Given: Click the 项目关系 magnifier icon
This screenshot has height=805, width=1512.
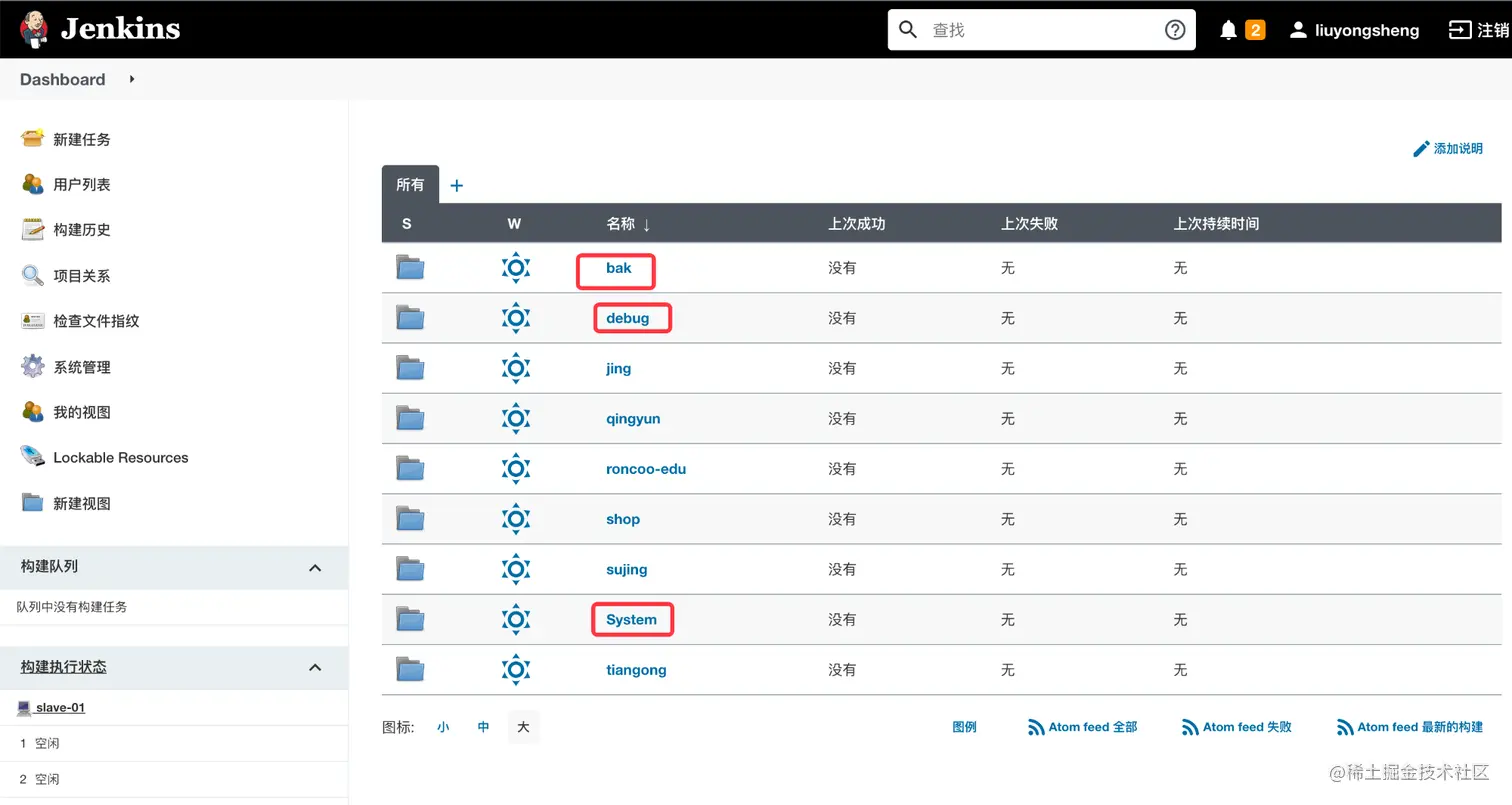Looking at the screenshot, I should [x=33, y=275].
